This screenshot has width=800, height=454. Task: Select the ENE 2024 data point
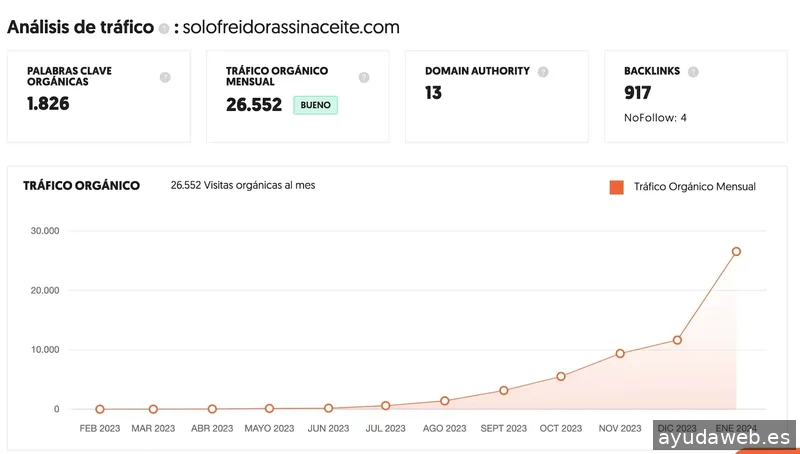tap(736, 251)
